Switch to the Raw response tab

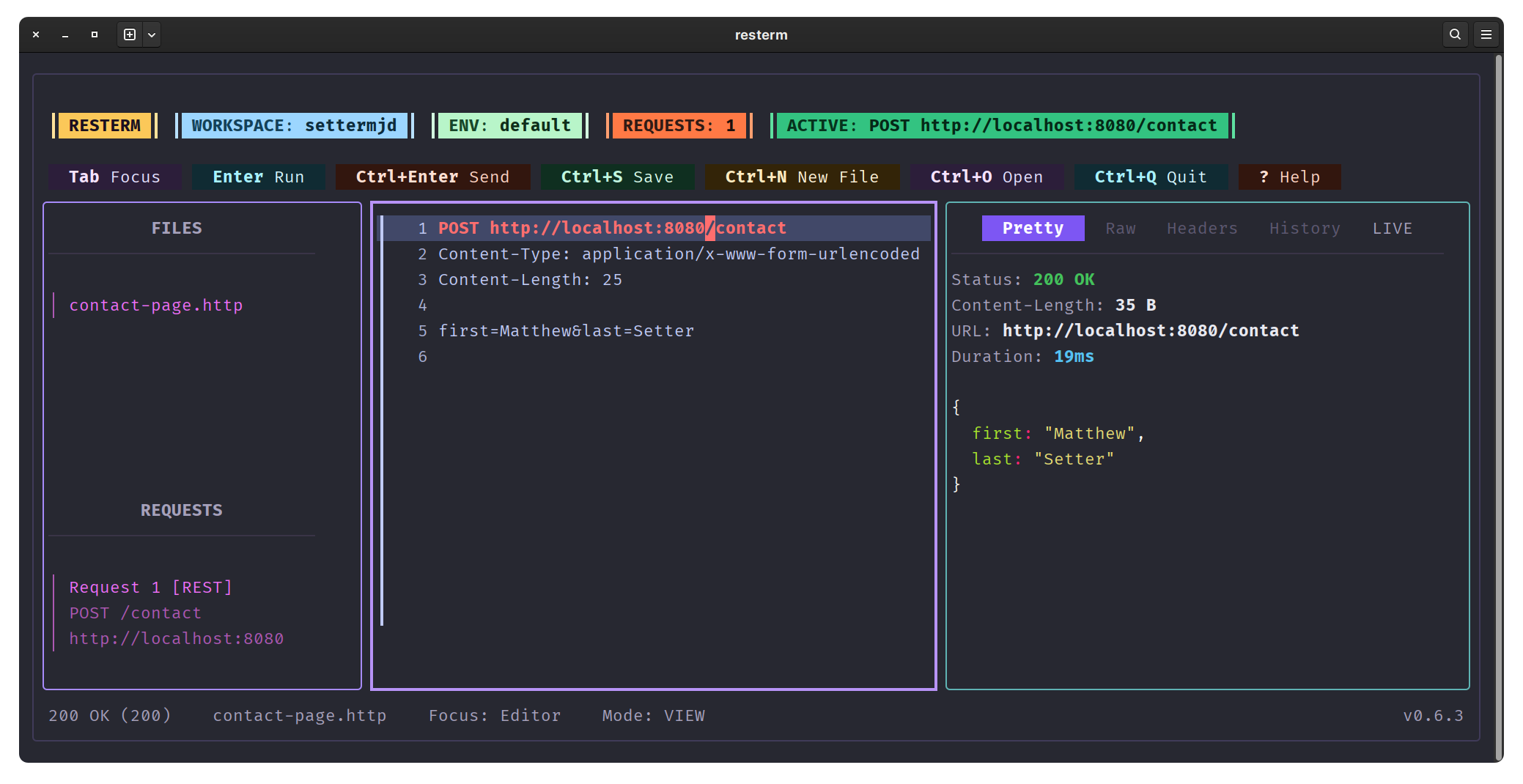(x=1120, y=229)
